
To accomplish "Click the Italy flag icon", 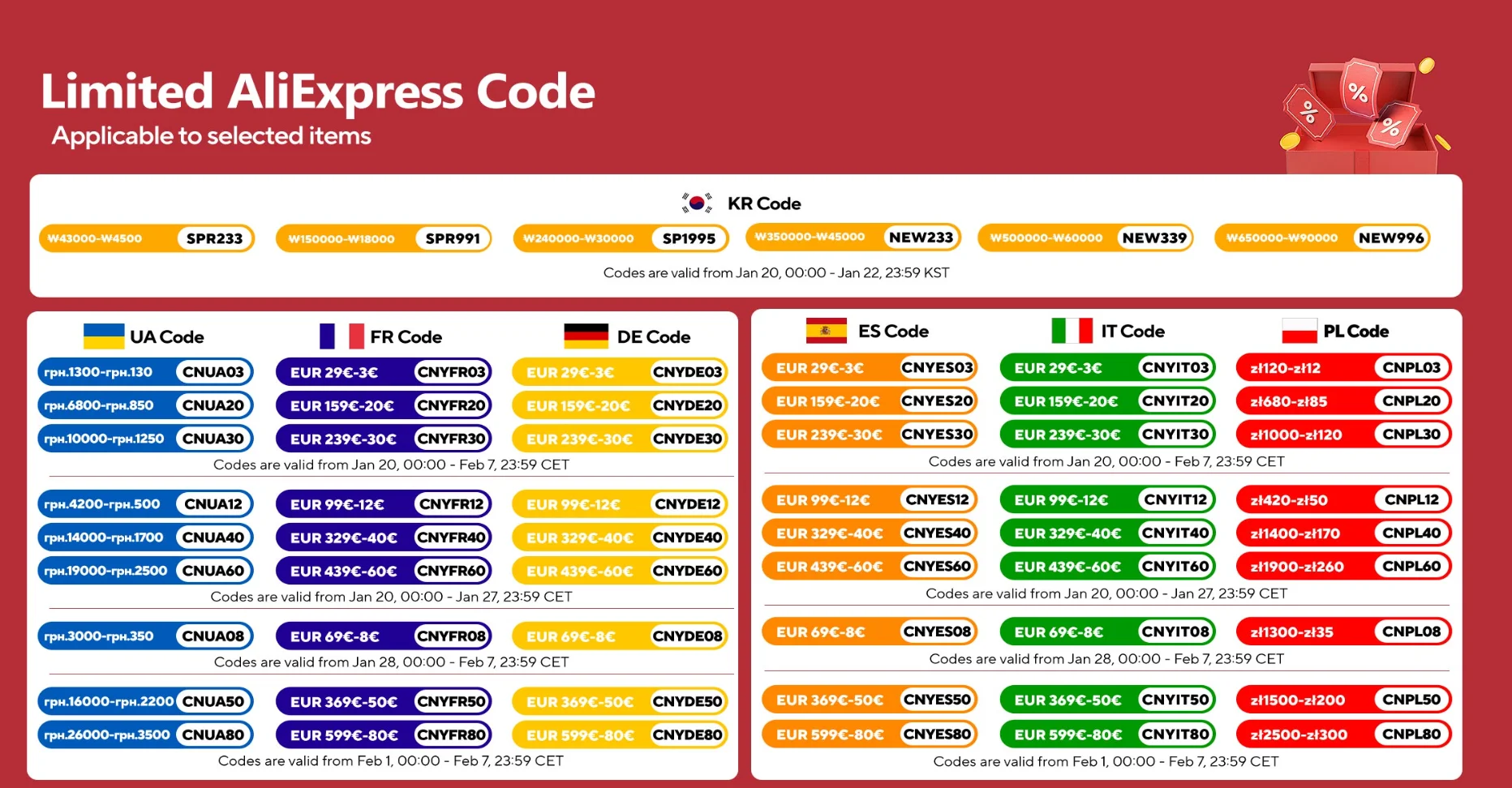I will click(1072, 331).
